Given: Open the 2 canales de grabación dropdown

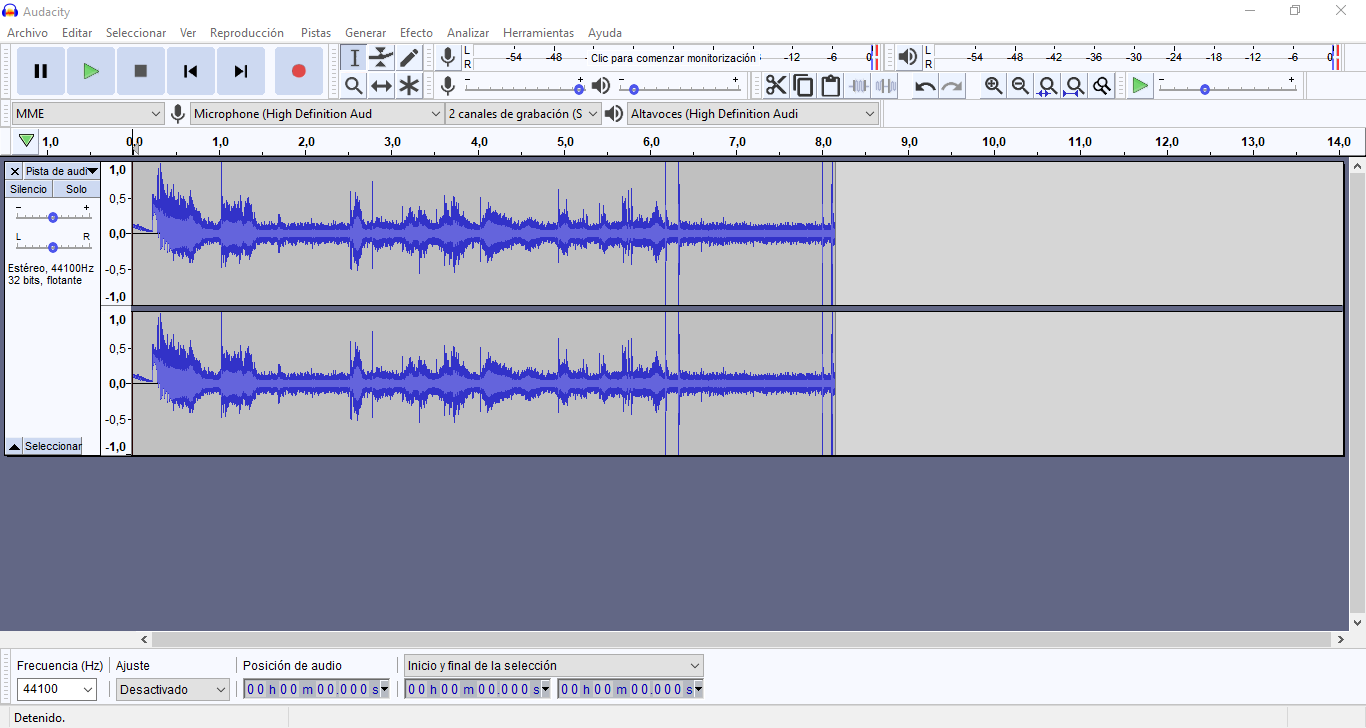Looking at the screenshot, I should pos(523,114).
